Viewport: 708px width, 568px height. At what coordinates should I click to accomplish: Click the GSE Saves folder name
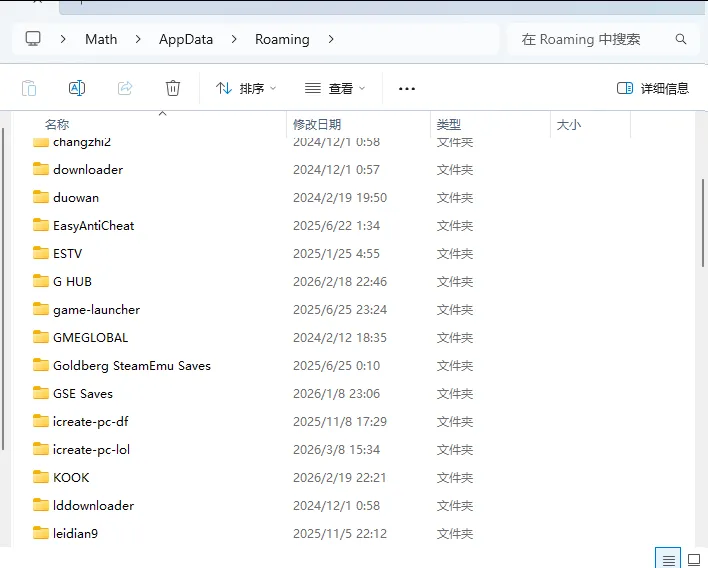point(83,394)
